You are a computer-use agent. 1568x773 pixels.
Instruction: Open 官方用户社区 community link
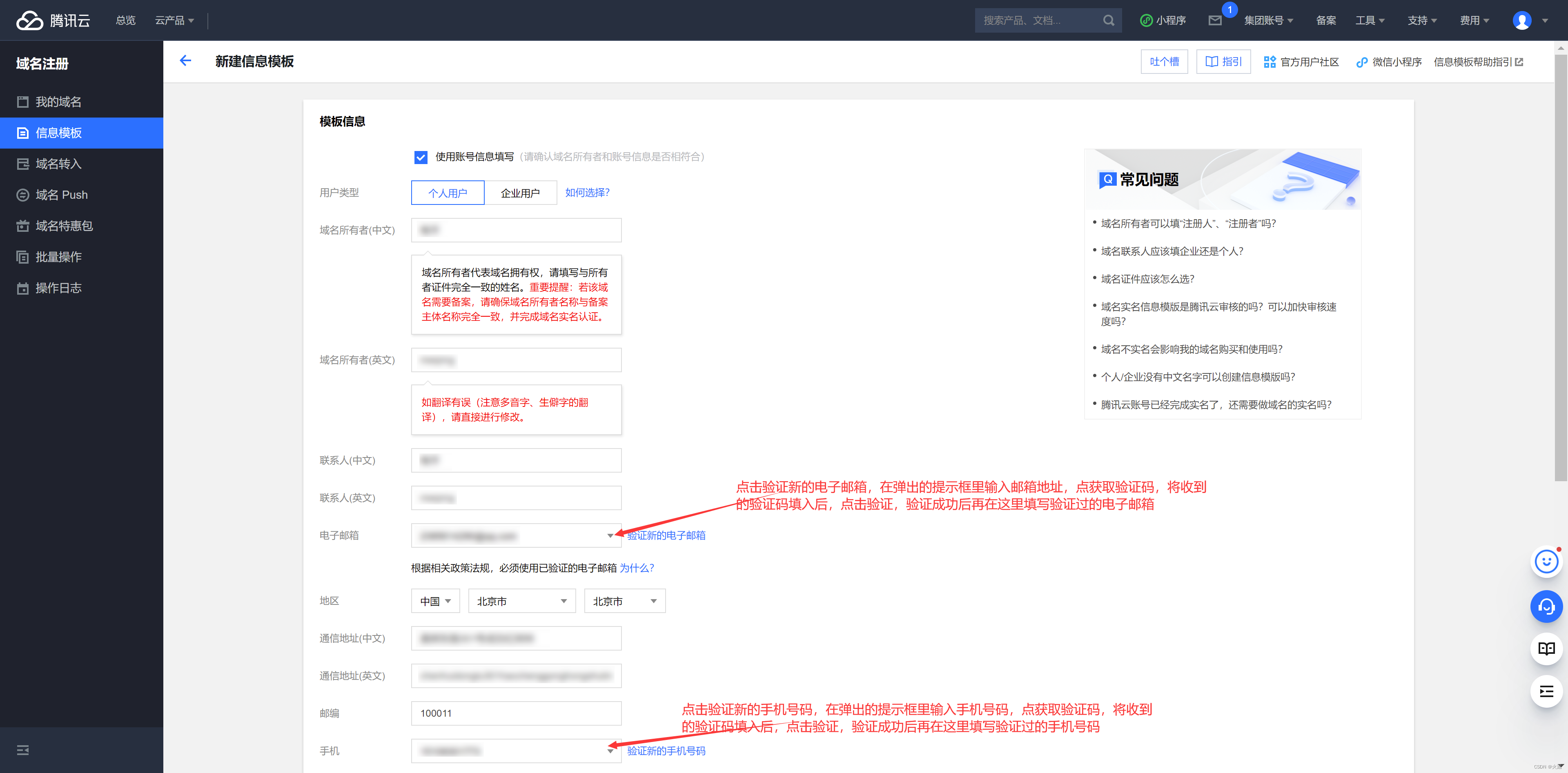coord(1301,62)
